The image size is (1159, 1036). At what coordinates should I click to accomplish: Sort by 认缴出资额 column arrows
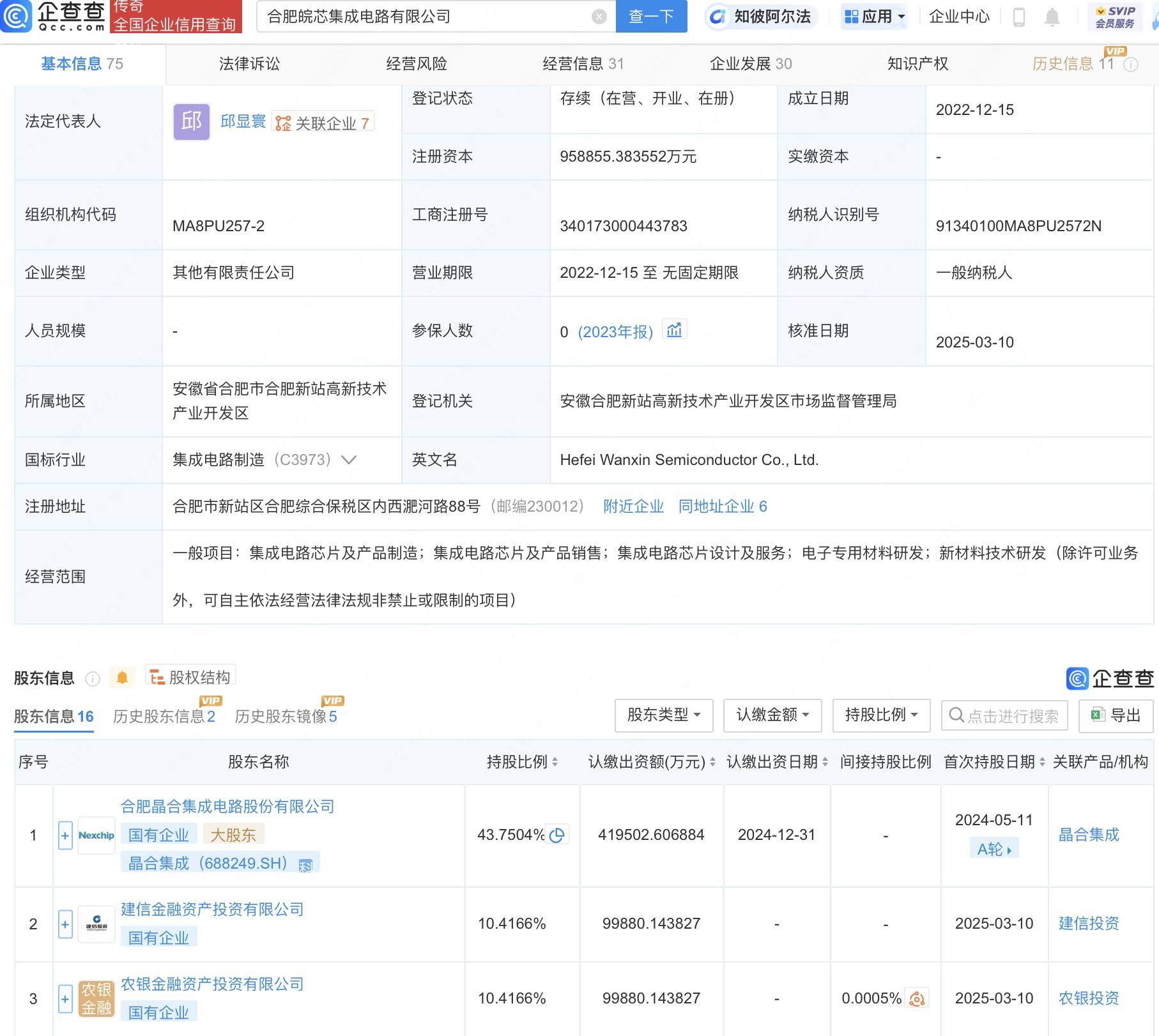point(712,762)
